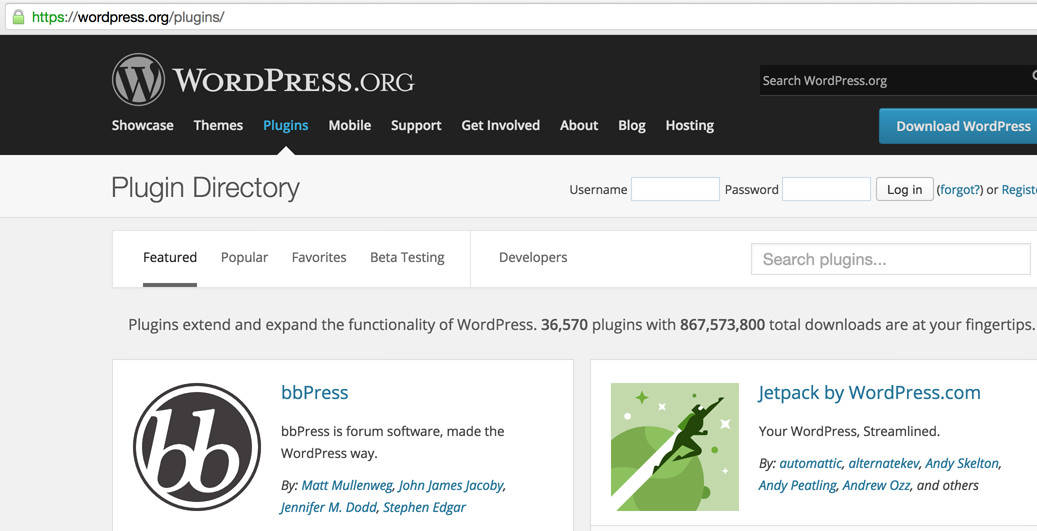
Task: Click About in the header
Action: coord(579,125)
